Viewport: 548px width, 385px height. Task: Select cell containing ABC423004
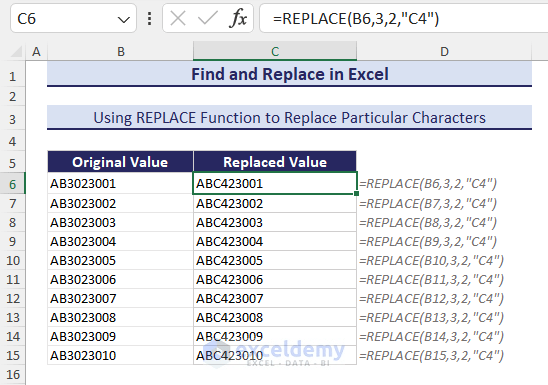point(275,241)
